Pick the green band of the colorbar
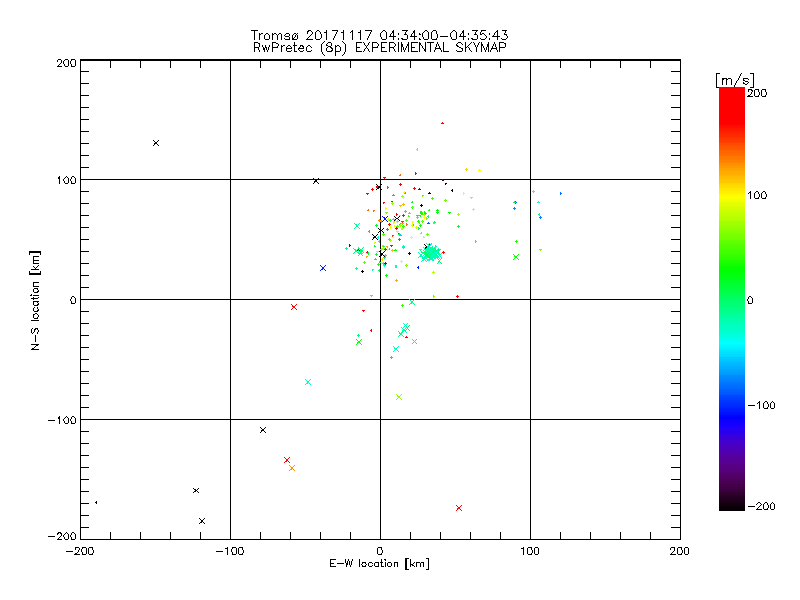The width and height of the screenshot is (800, 600). pyautogui.click(x=732, y=270)
